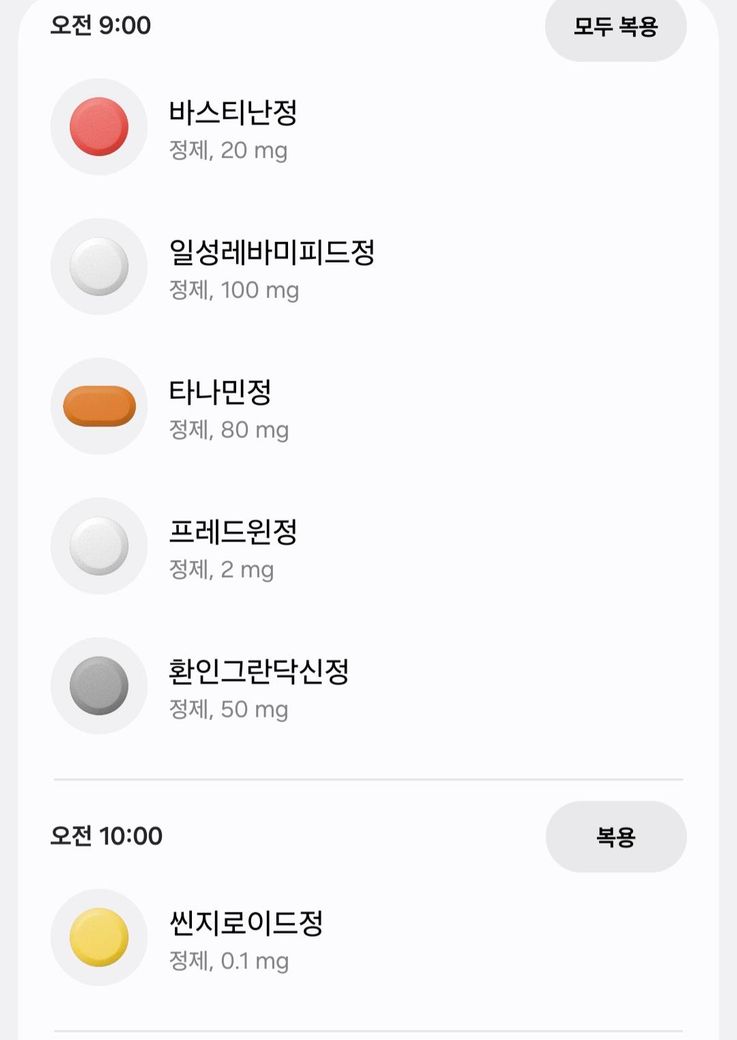Open the 일성레바미피드정 medication name

click(272, 252)
